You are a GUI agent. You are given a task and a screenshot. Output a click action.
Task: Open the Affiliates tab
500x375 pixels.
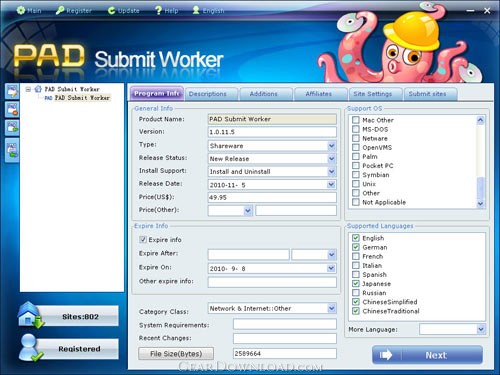(x=321, y=94)
